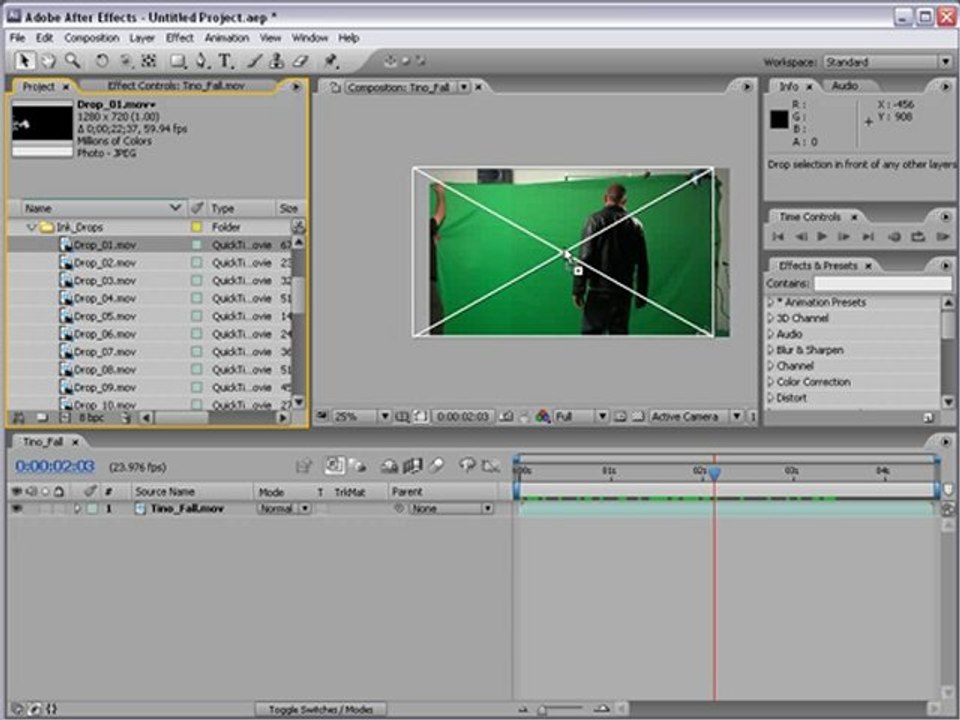
Task: Open the Layer menu
Action: (x=142, y=38)
